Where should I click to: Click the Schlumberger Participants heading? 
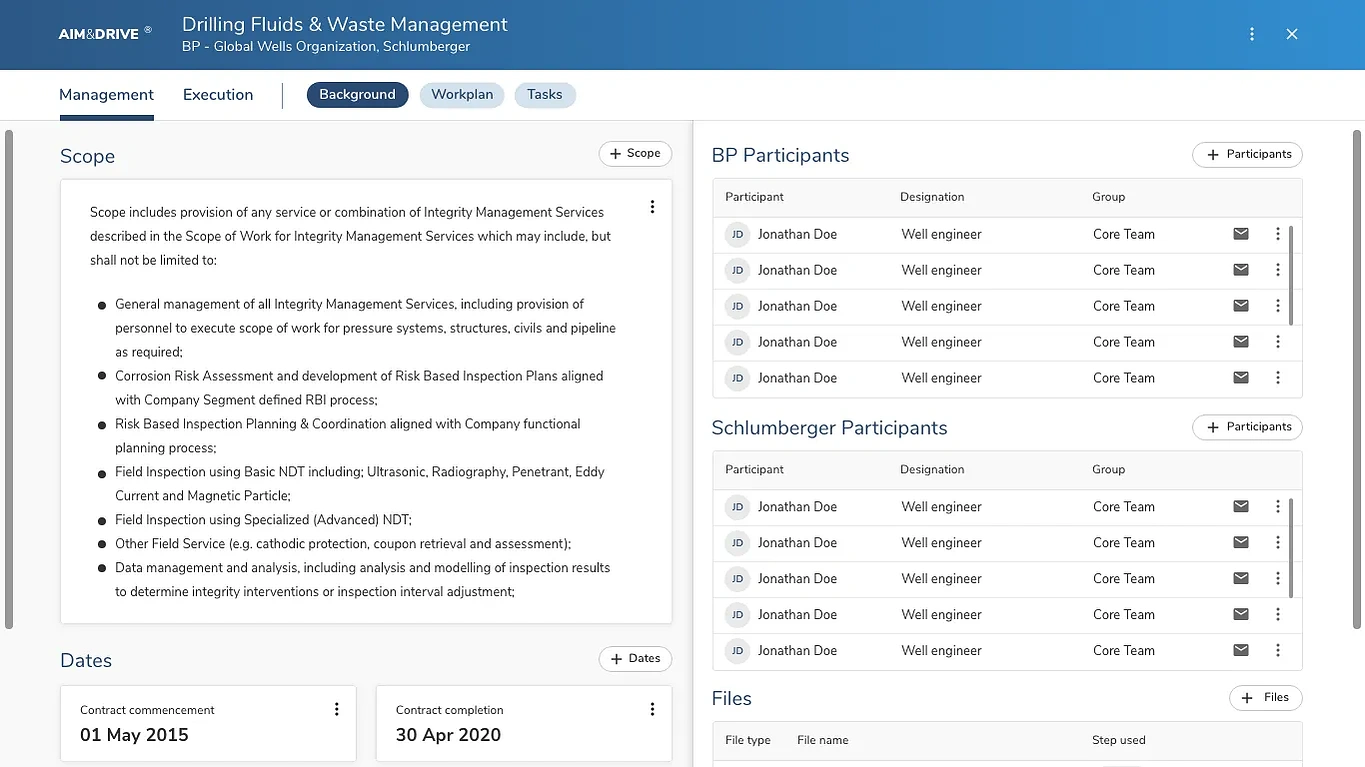830,428
